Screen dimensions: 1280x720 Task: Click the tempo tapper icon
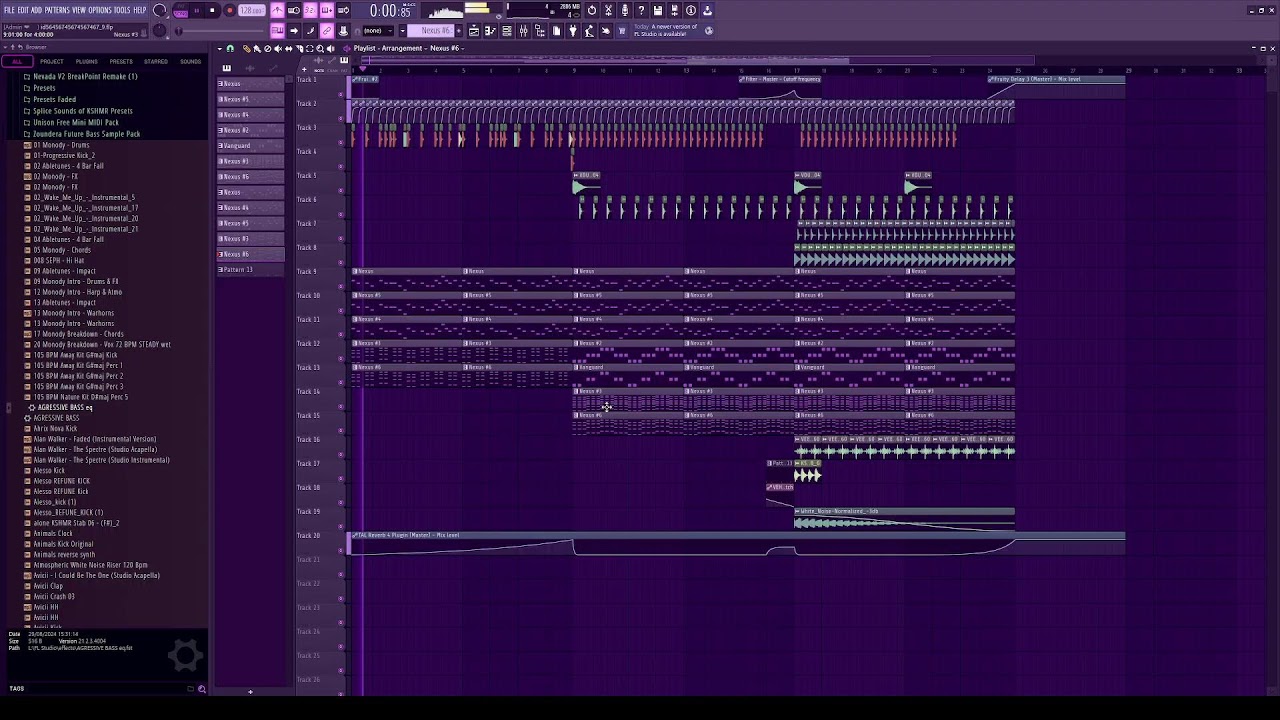coord(589,29)
